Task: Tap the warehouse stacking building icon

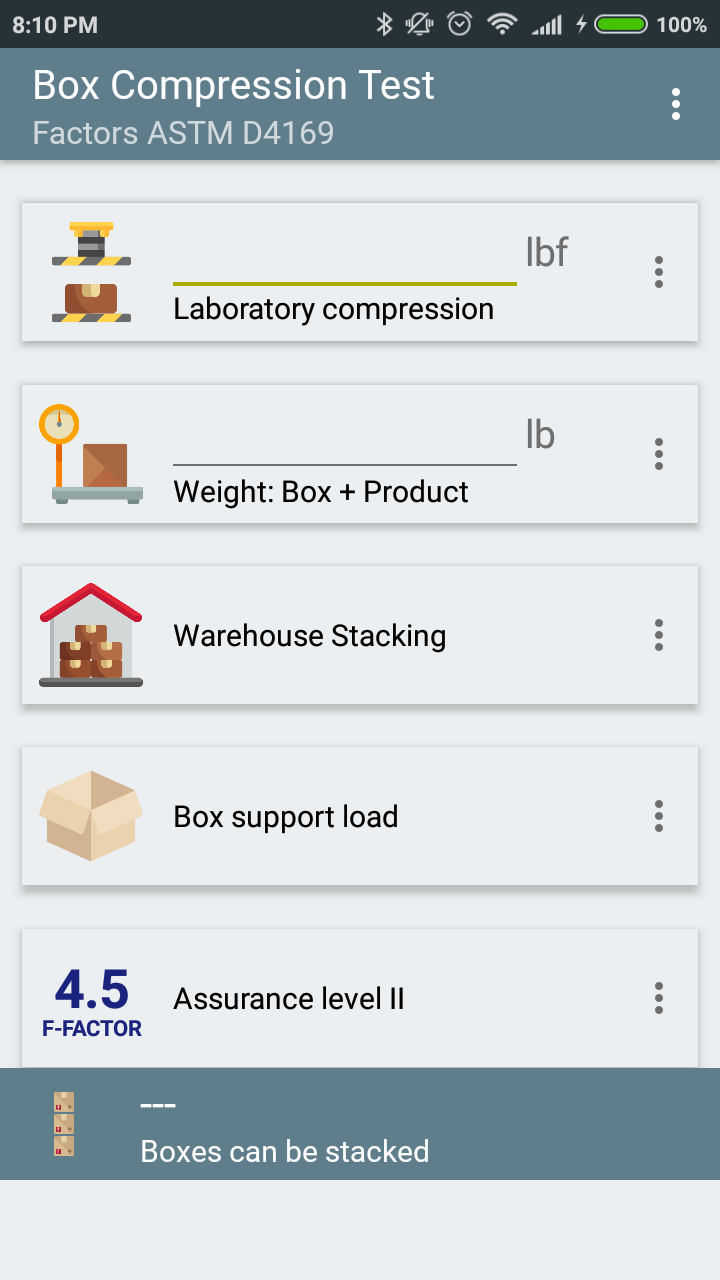Action: 91,635
